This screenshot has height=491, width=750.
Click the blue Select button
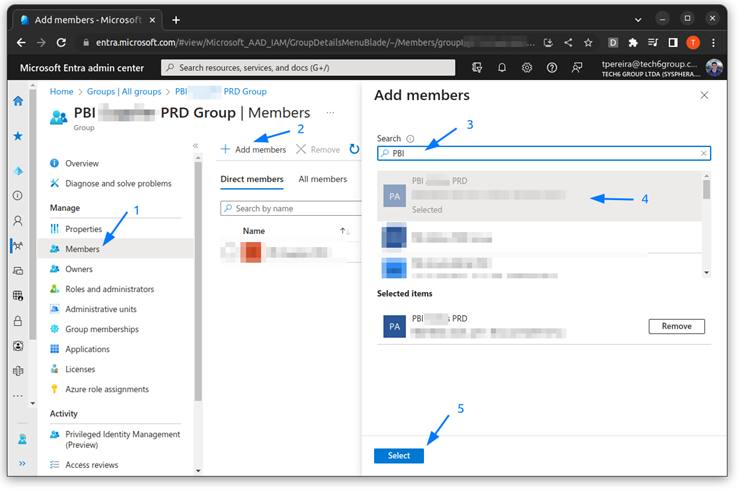click(x=399, y=455)
